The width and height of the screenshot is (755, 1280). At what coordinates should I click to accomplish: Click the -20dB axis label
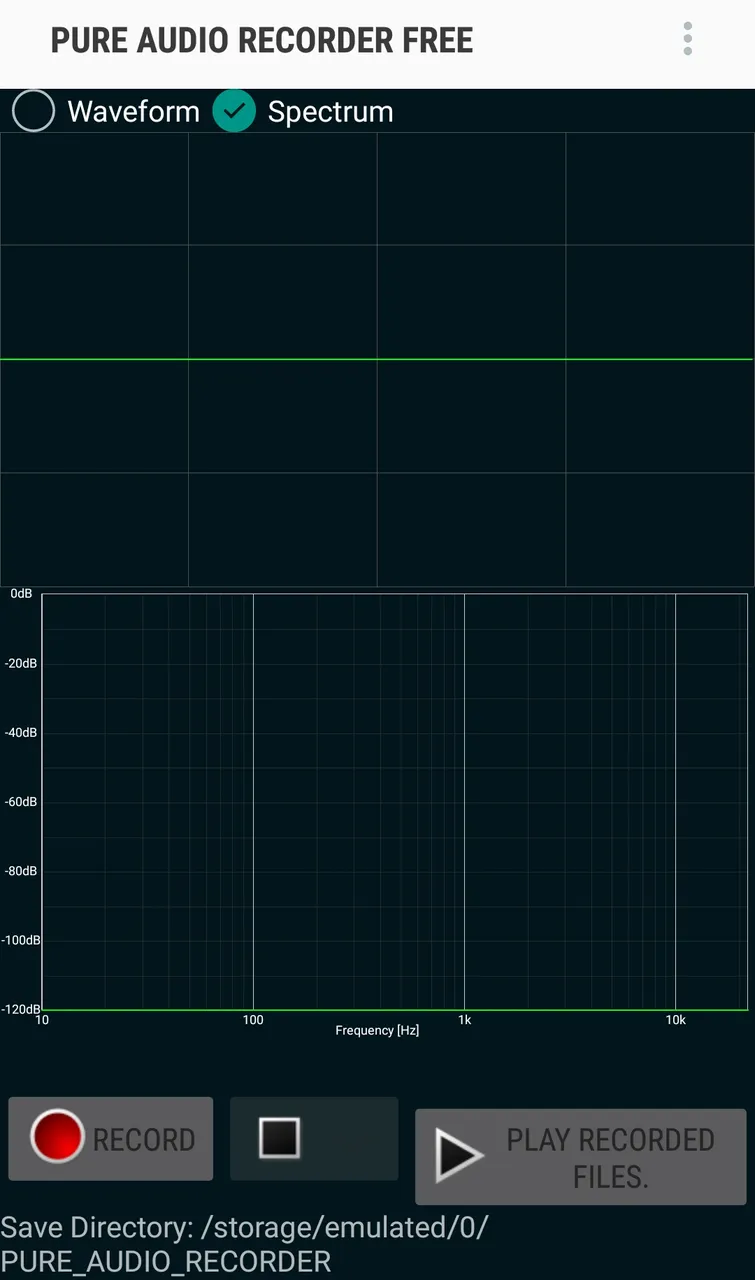20,663
